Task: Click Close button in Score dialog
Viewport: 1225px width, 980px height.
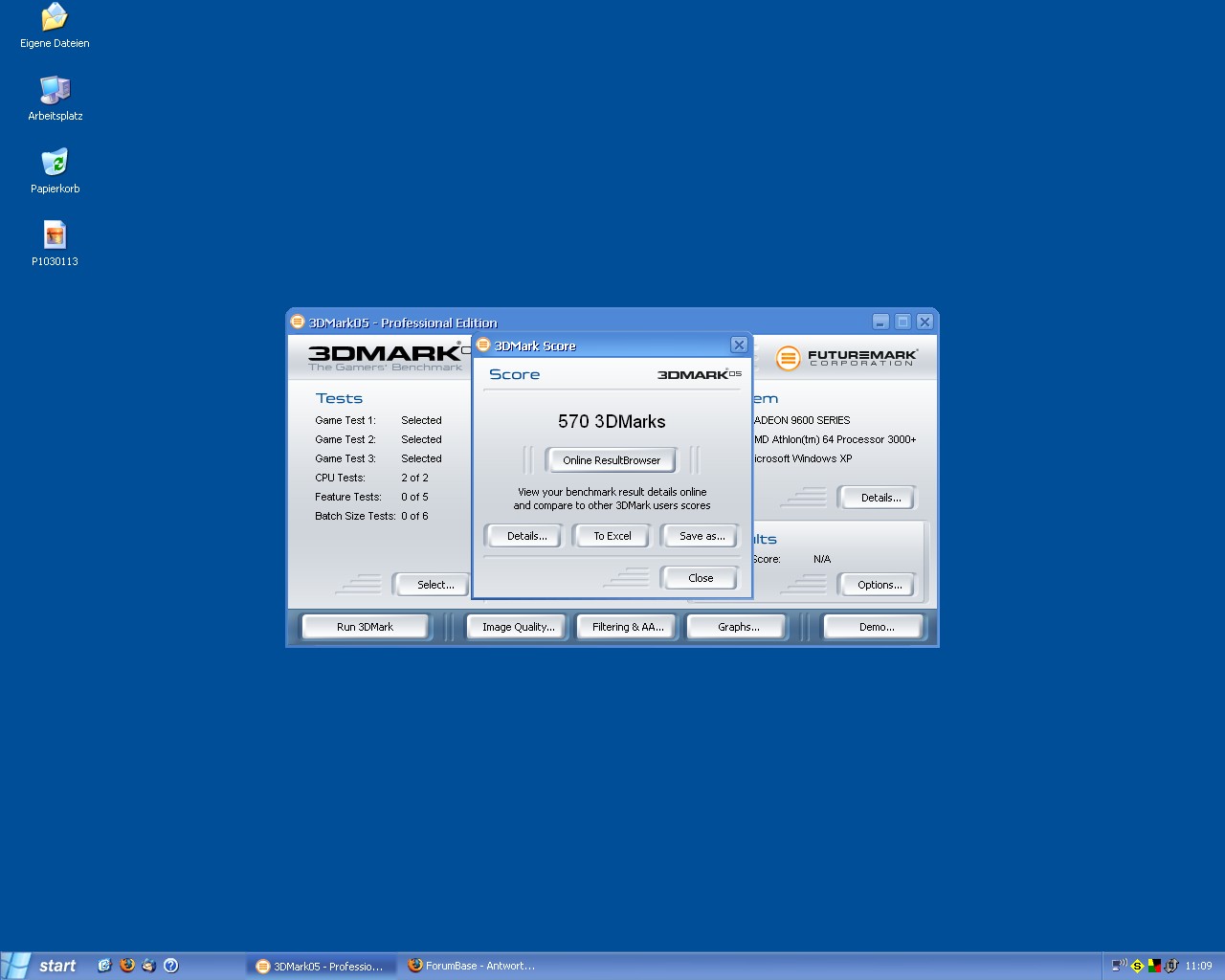Action: click(x=701, y=578)
